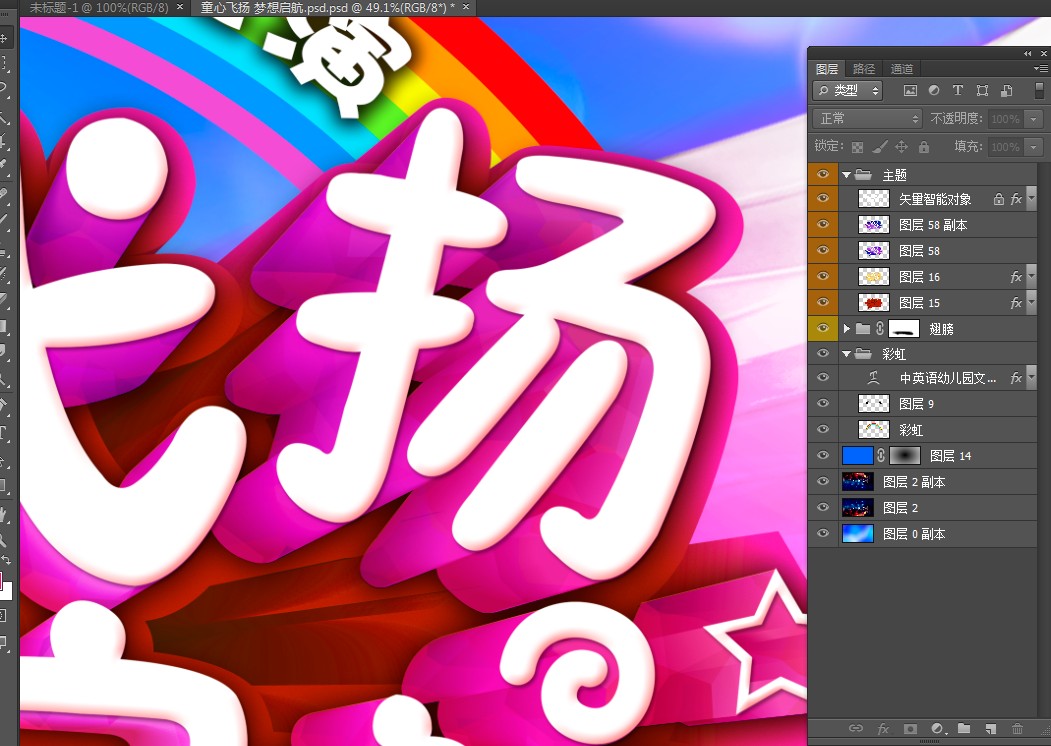
Task: Add a layer mask from panel bottom
Action: 910,729
